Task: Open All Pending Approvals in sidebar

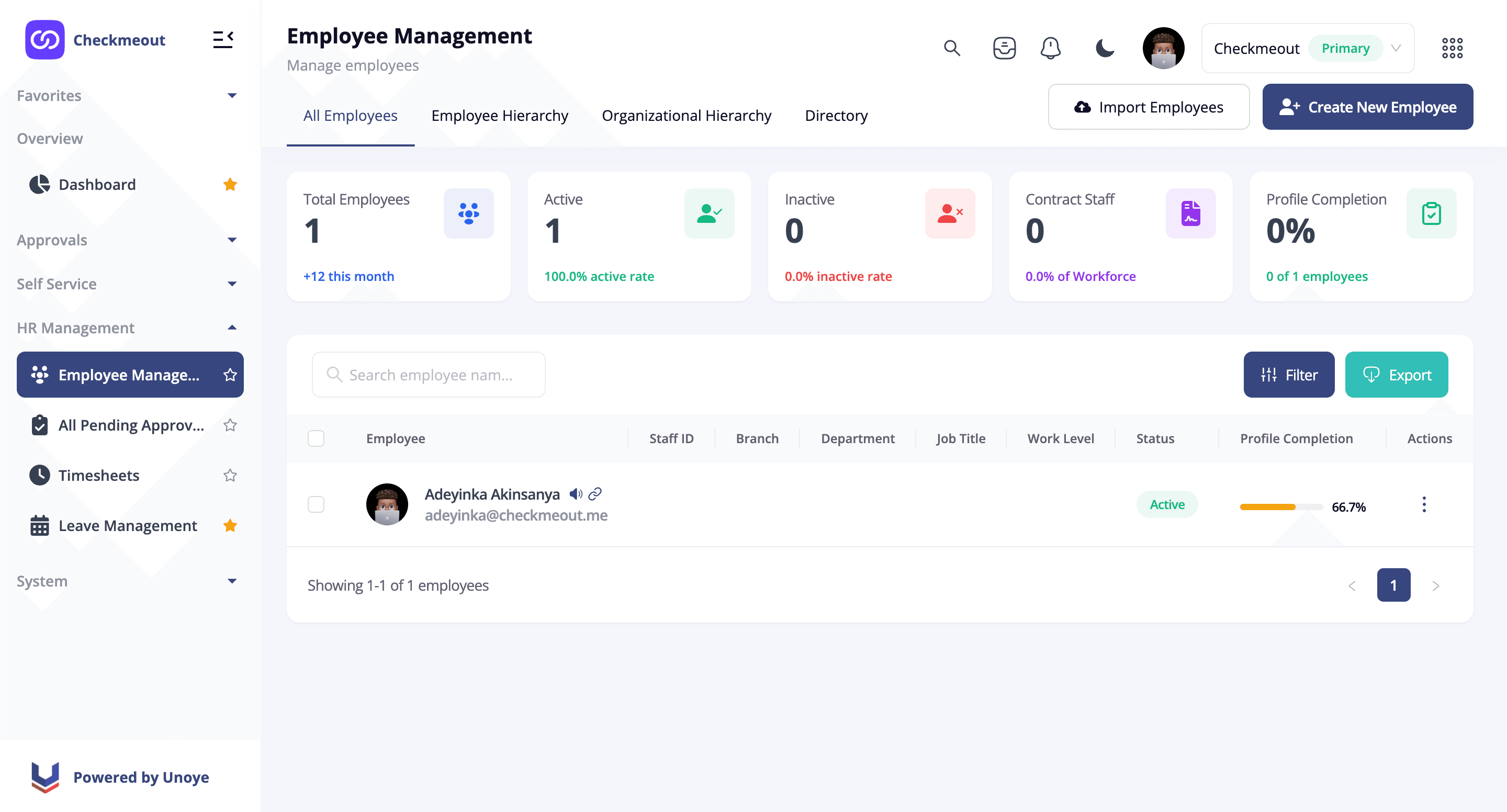Action: click(130, 425)
